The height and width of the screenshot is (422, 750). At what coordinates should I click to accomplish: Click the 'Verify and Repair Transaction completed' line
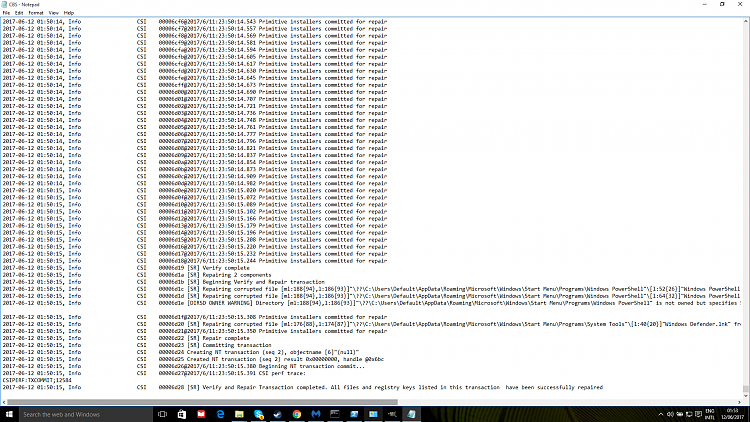tap(303, 388)
